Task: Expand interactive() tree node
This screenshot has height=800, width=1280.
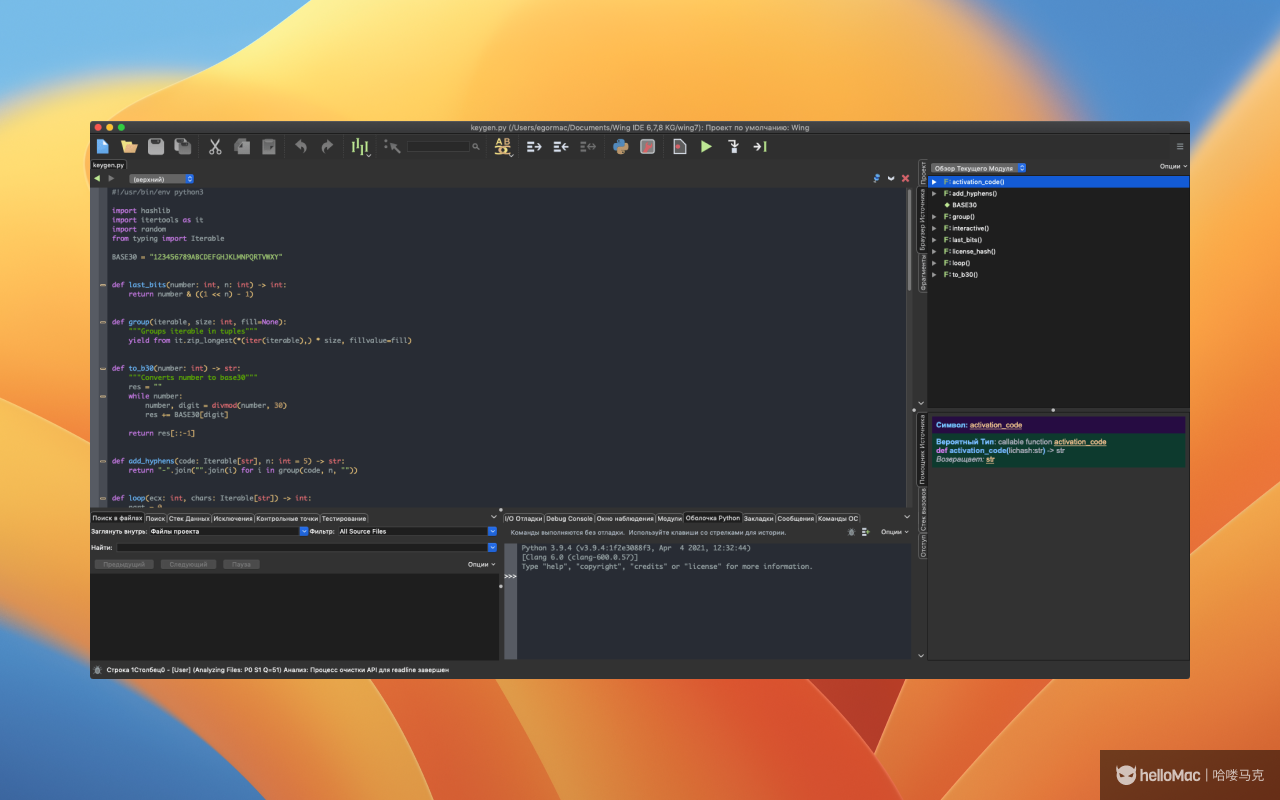Action: [934, 228]
